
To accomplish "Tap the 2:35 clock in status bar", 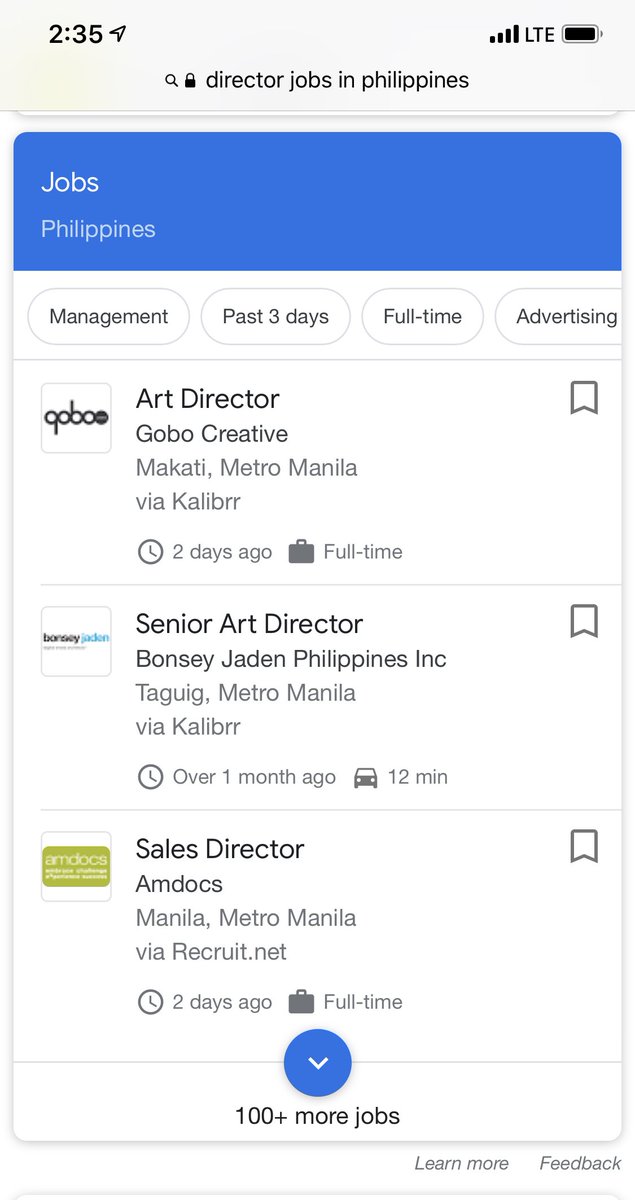I will pyautogui.click(x=76, y=34).
